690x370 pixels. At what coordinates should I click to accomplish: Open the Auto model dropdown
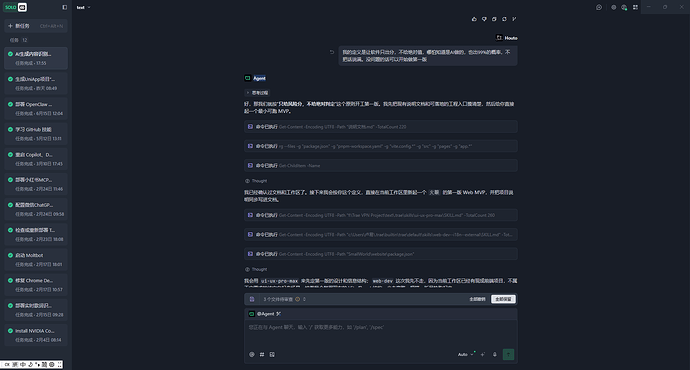[466, 355]
